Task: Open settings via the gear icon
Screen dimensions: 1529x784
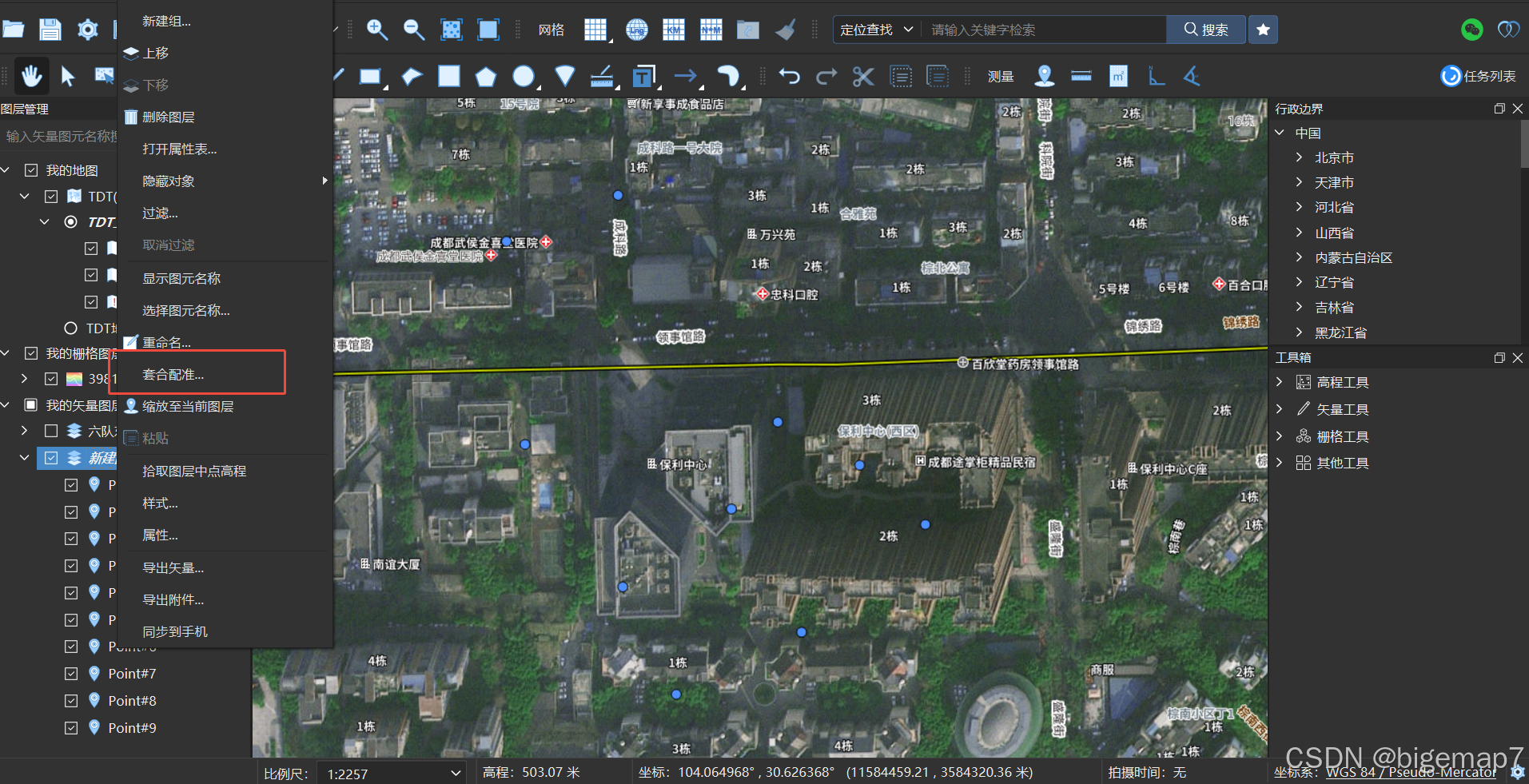Action: coord(87,30)
